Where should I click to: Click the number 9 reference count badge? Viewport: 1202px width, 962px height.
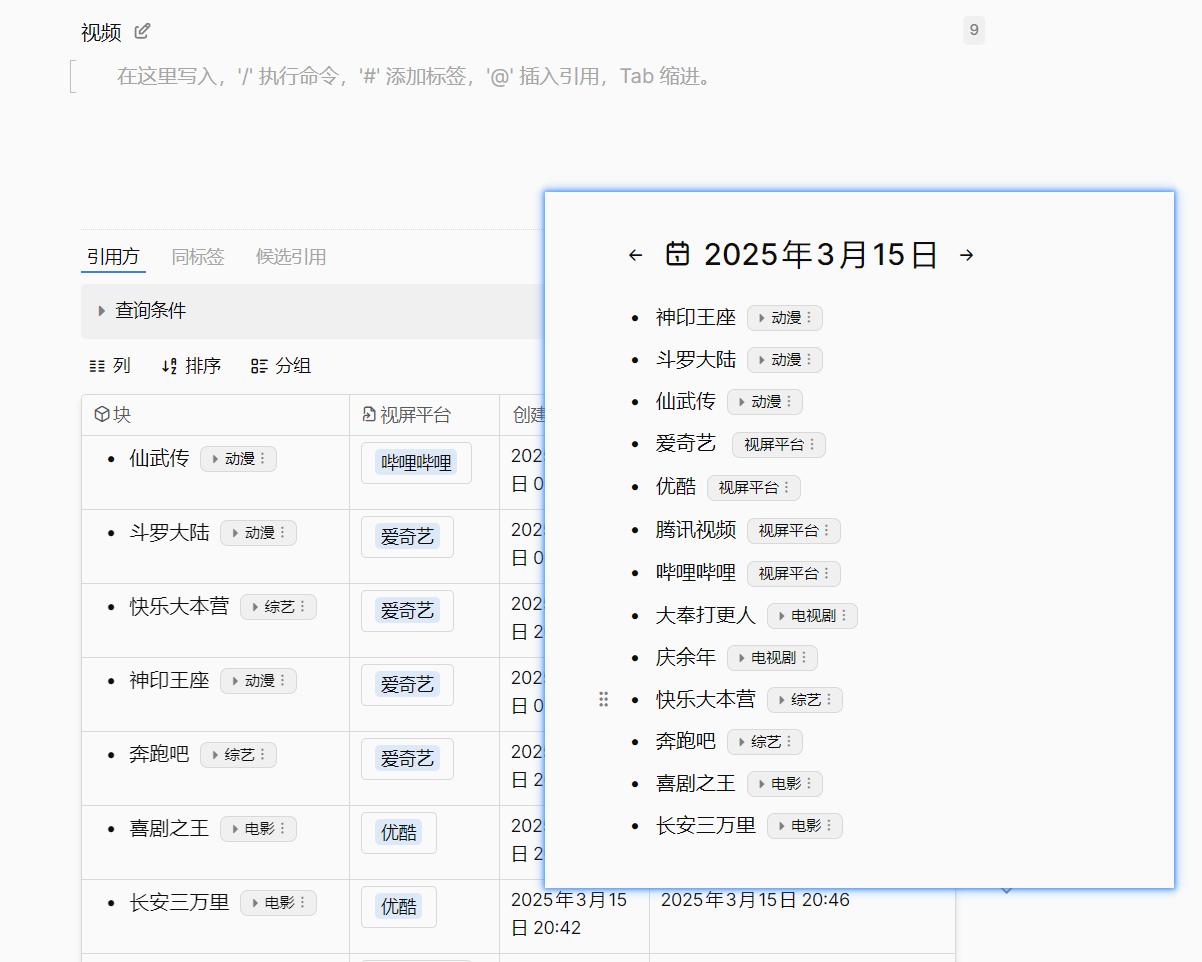click(973, 31)
